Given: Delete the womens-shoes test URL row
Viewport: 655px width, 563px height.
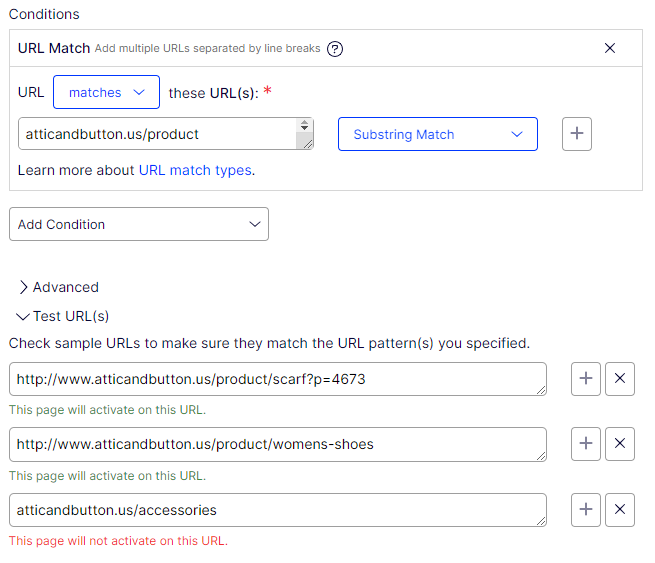Looking at the screenshot, I should click(620, 444).
